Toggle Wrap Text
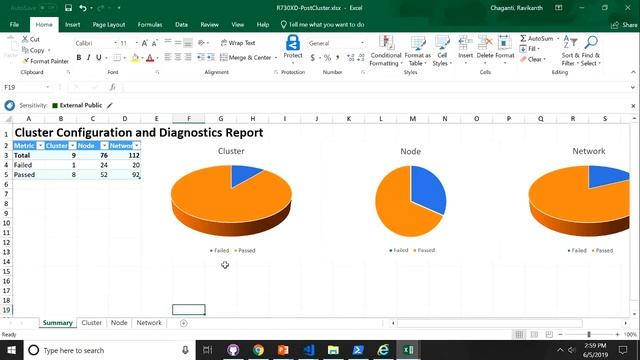 click(238, 43)
